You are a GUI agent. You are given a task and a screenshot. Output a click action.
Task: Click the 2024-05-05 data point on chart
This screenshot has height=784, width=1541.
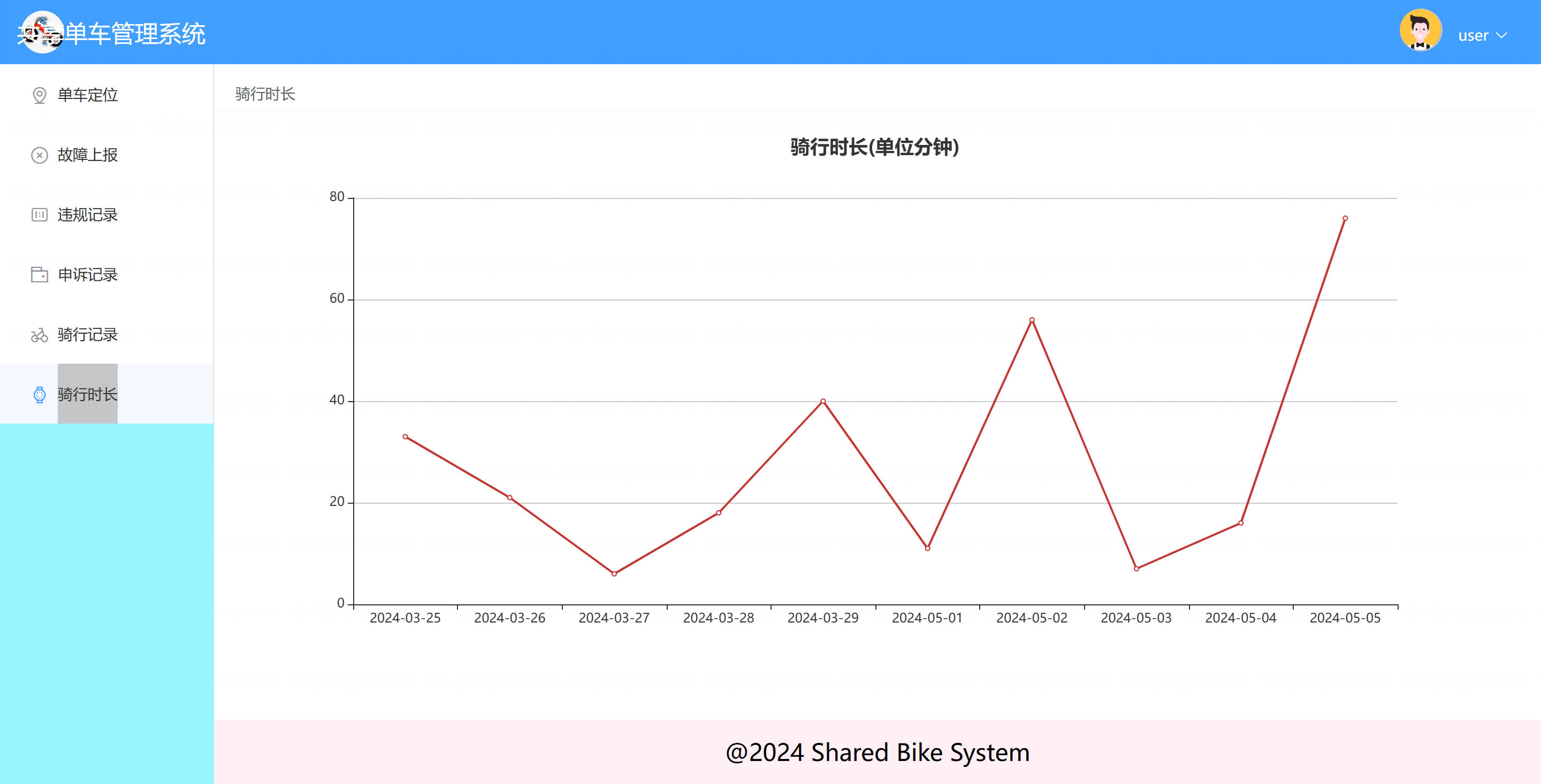[x=1345, y=218]
